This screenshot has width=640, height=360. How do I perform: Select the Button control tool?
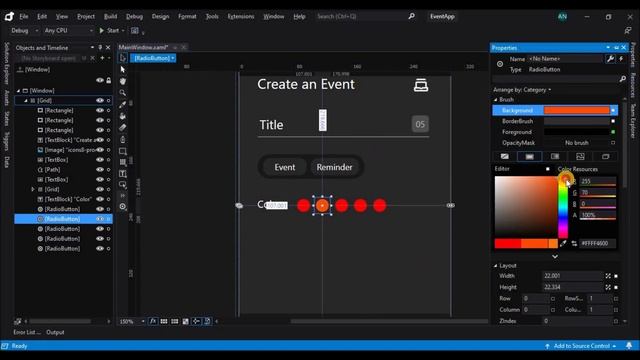click(x=122, y=184)
